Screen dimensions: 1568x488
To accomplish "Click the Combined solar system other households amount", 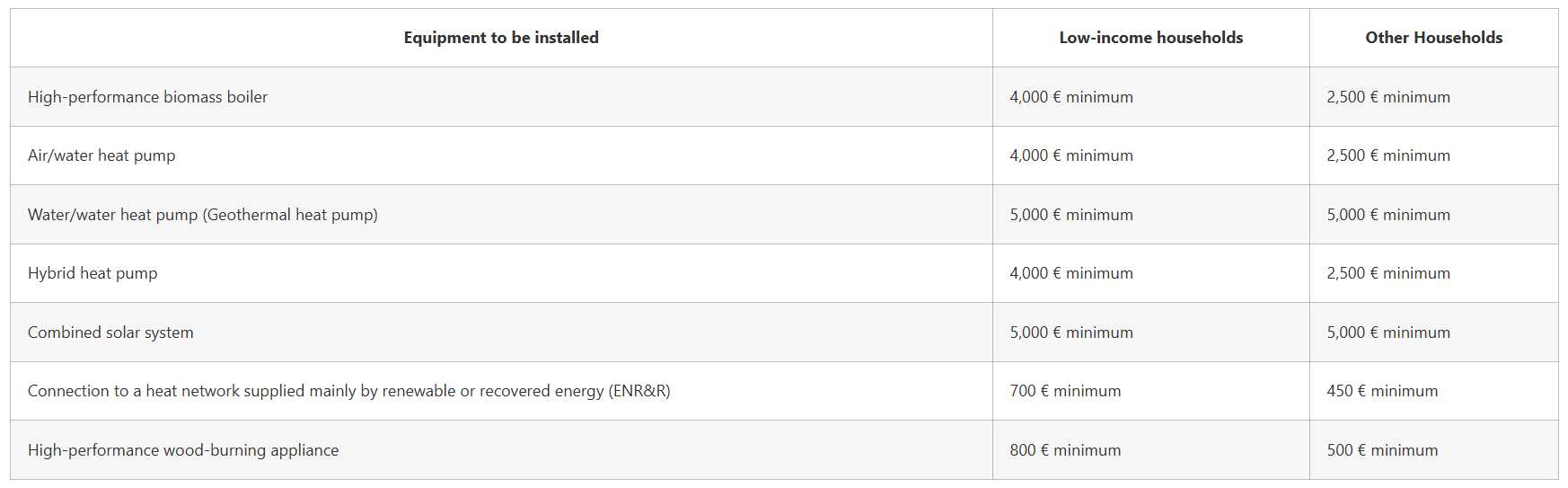I will 1388,333.
